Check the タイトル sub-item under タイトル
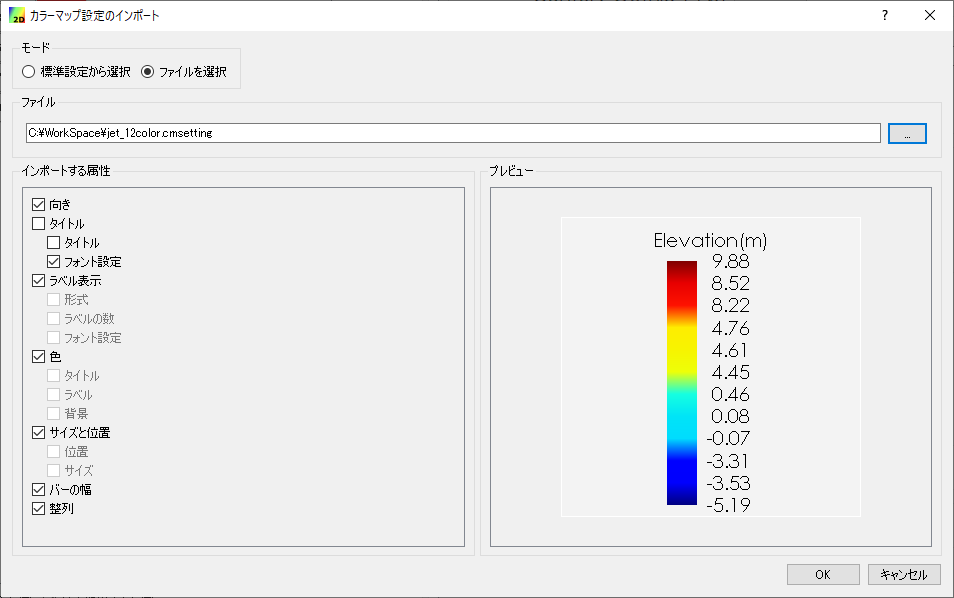954x598 pixels. click(54, 243)
